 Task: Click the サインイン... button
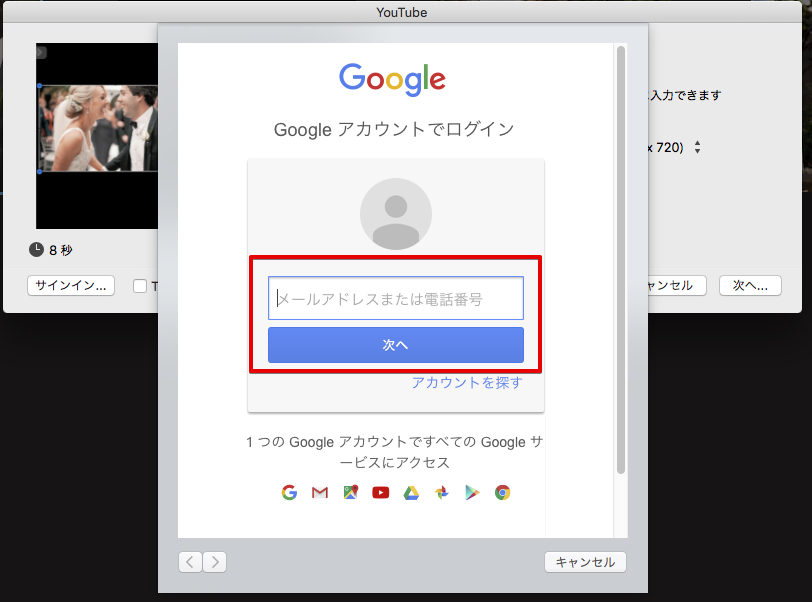[71, 286]
